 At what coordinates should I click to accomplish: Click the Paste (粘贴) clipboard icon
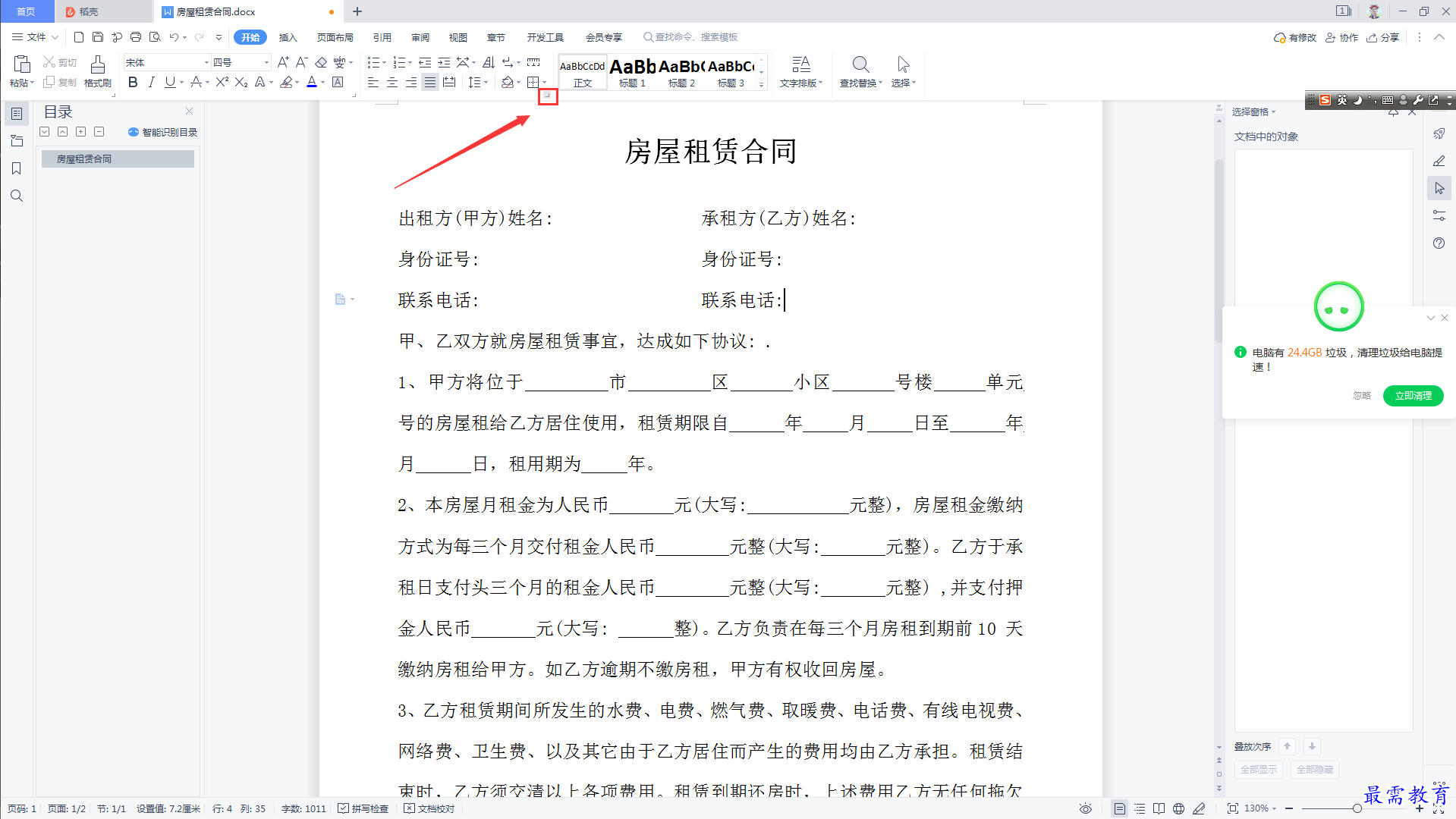click(22, 64)
